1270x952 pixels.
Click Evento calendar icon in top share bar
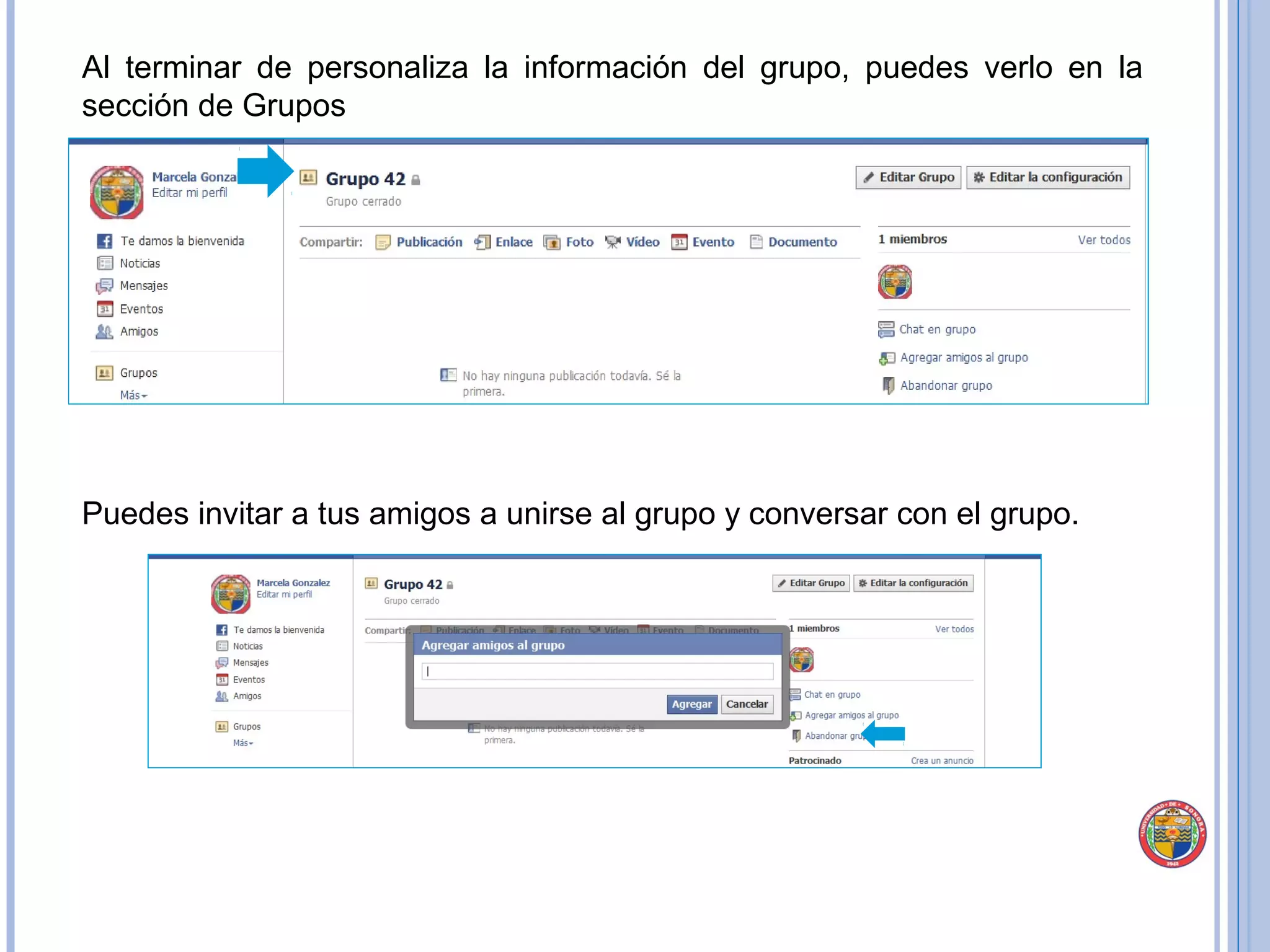679,242
